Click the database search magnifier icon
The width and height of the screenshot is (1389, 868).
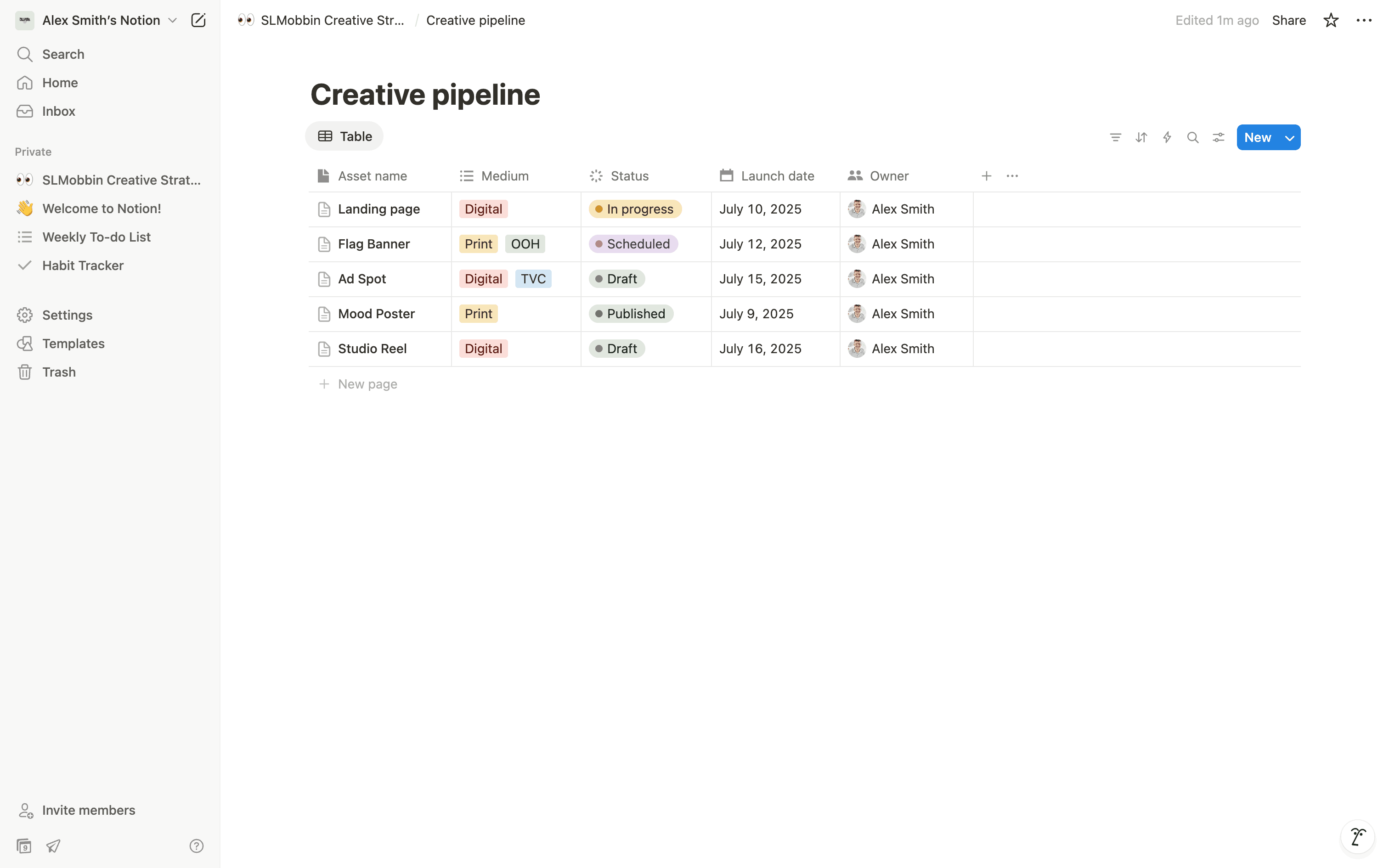pos(1193,137)
